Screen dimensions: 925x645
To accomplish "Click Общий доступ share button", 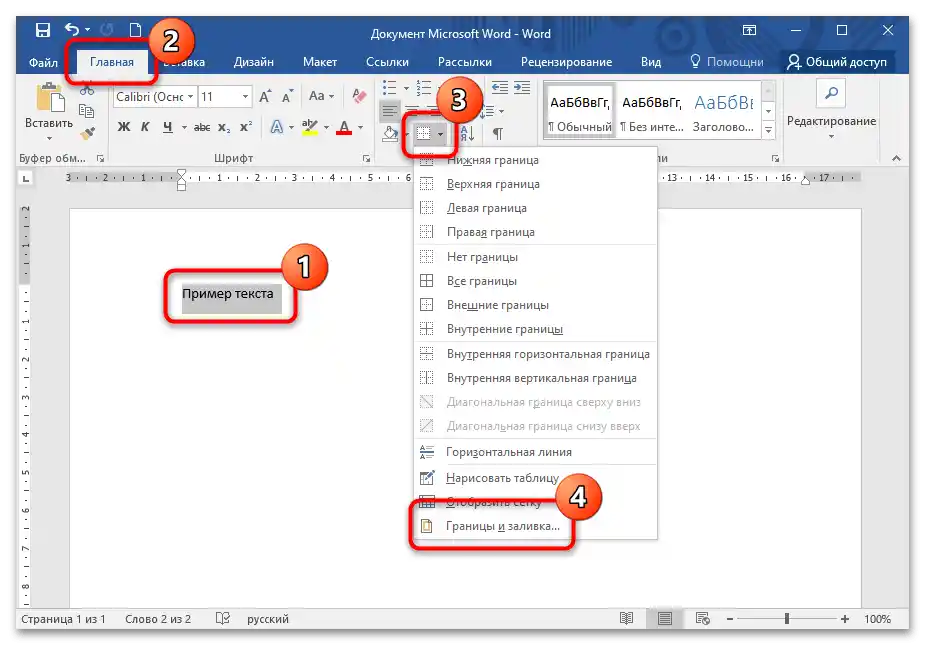I will coord(838,62).
